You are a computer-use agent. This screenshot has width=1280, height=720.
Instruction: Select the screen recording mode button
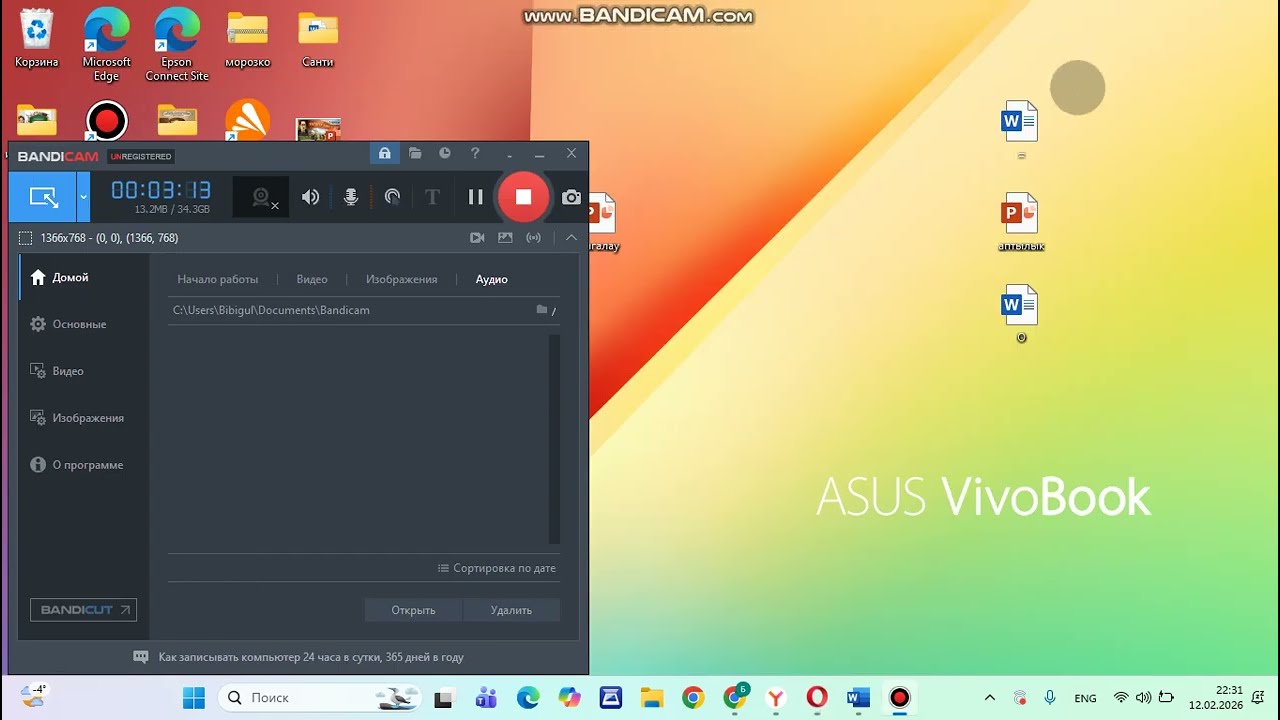[x=43, y=197]
